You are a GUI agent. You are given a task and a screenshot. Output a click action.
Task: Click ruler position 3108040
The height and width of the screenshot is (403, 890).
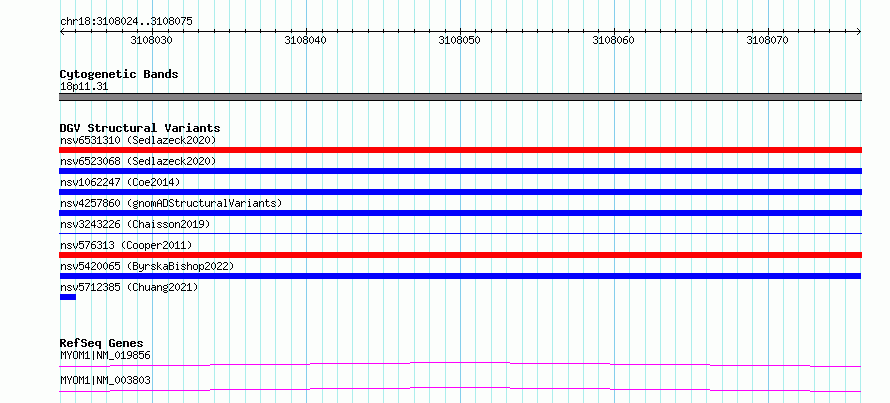point(306,40)
